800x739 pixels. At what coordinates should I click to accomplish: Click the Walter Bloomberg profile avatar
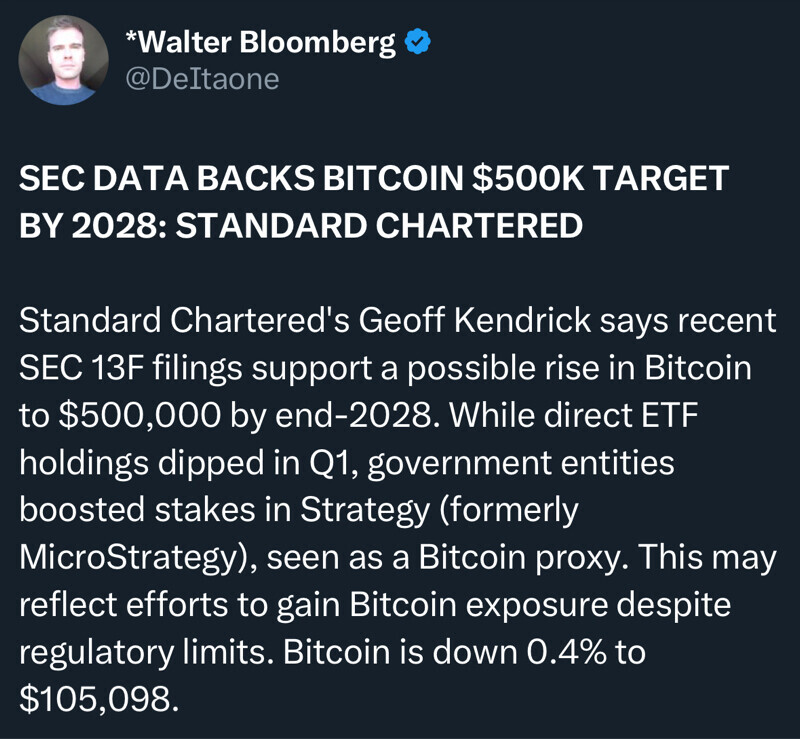[64, 60]
